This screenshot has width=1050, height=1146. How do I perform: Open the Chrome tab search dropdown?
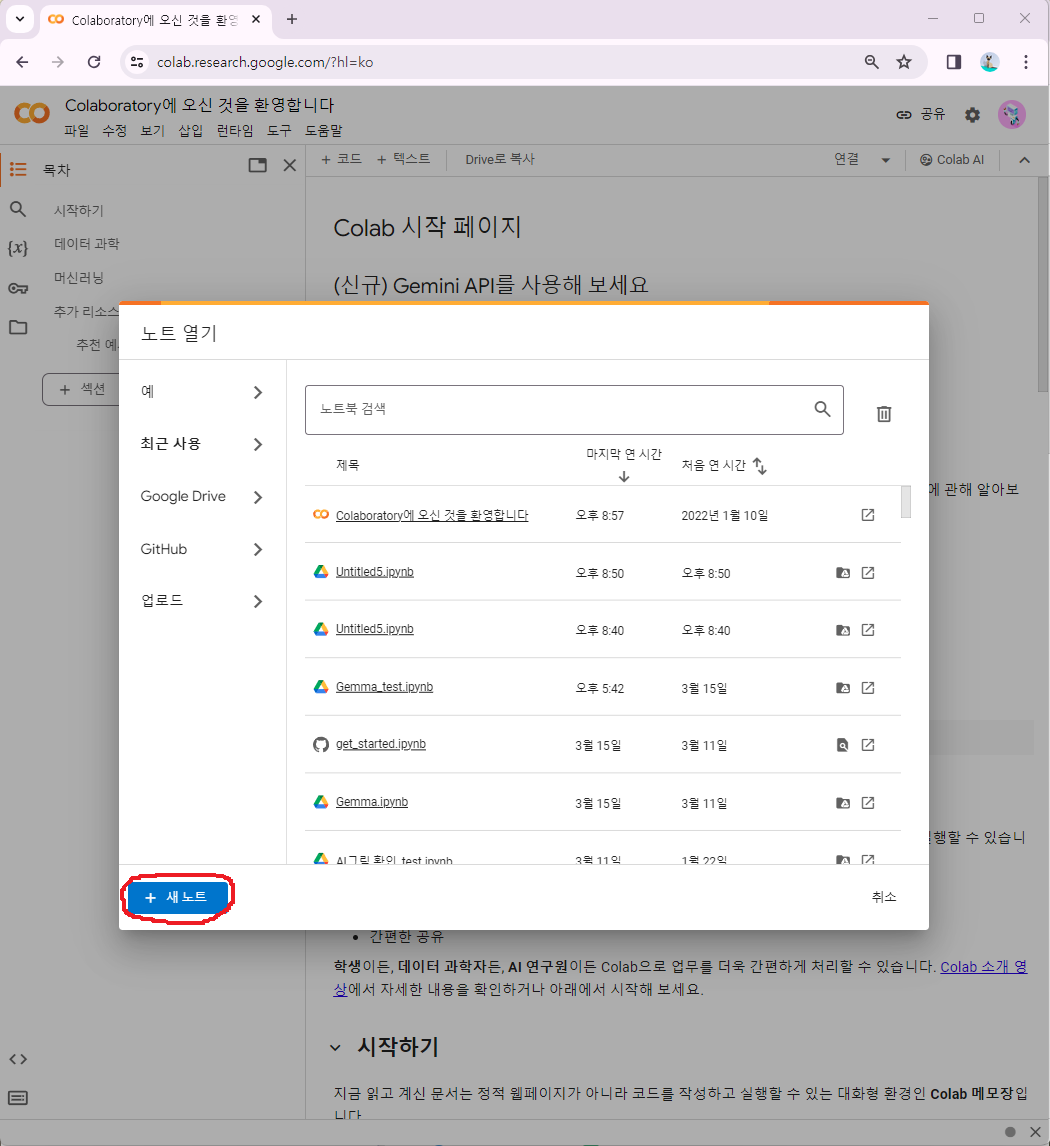(20, 19)
